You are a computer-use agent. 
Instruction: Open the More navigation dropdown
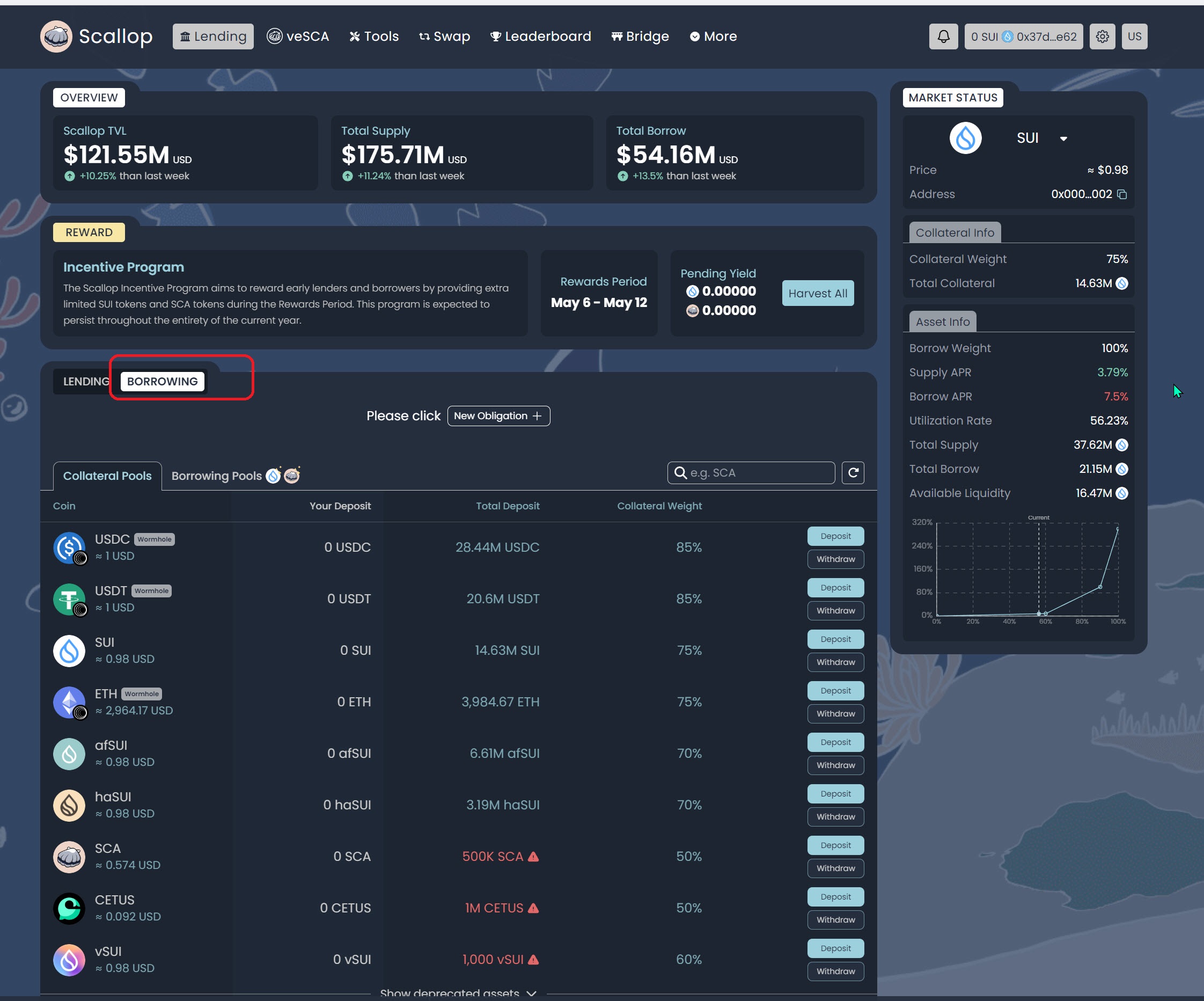713,36
